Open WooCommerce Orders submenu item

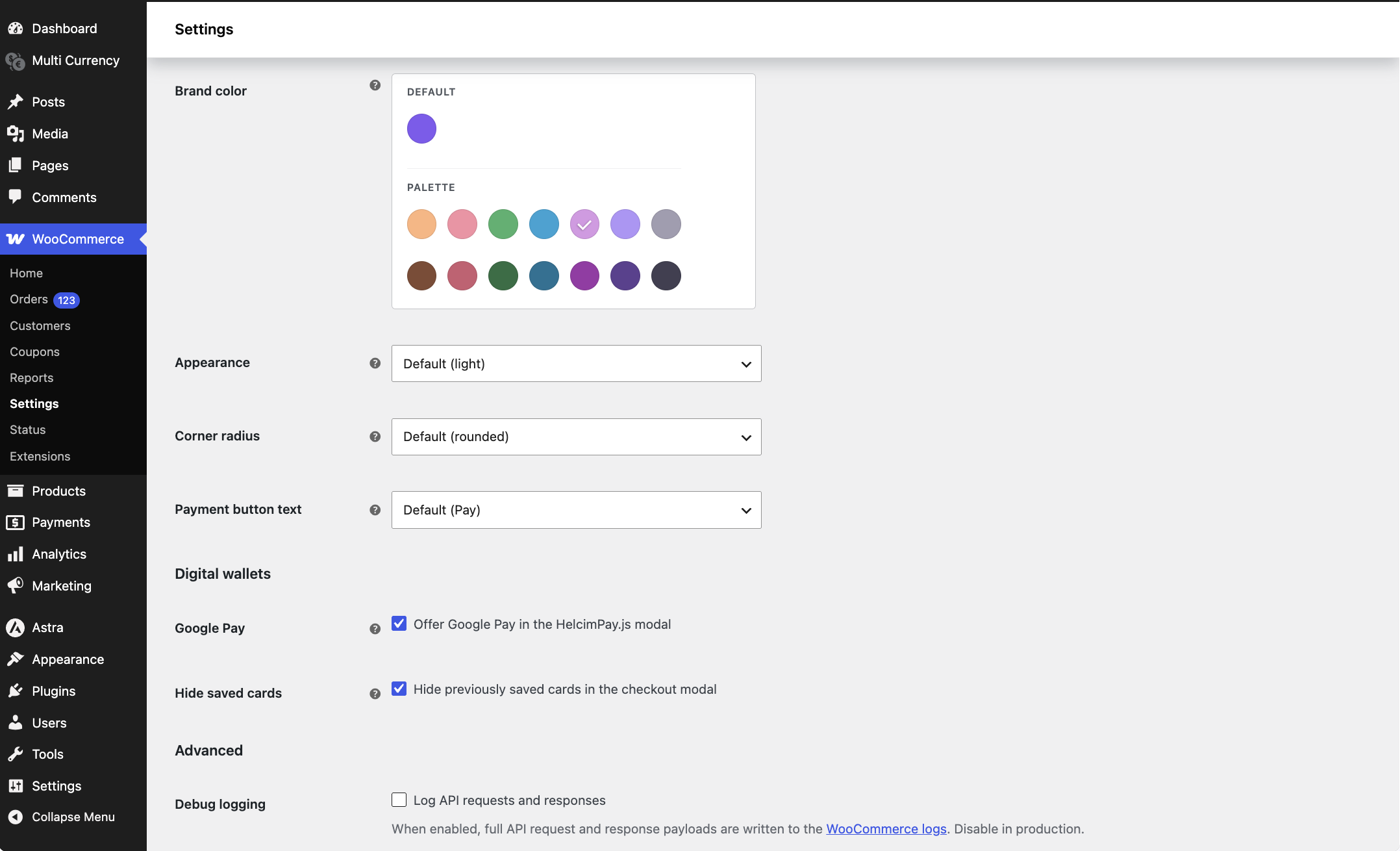click(29, 299)
